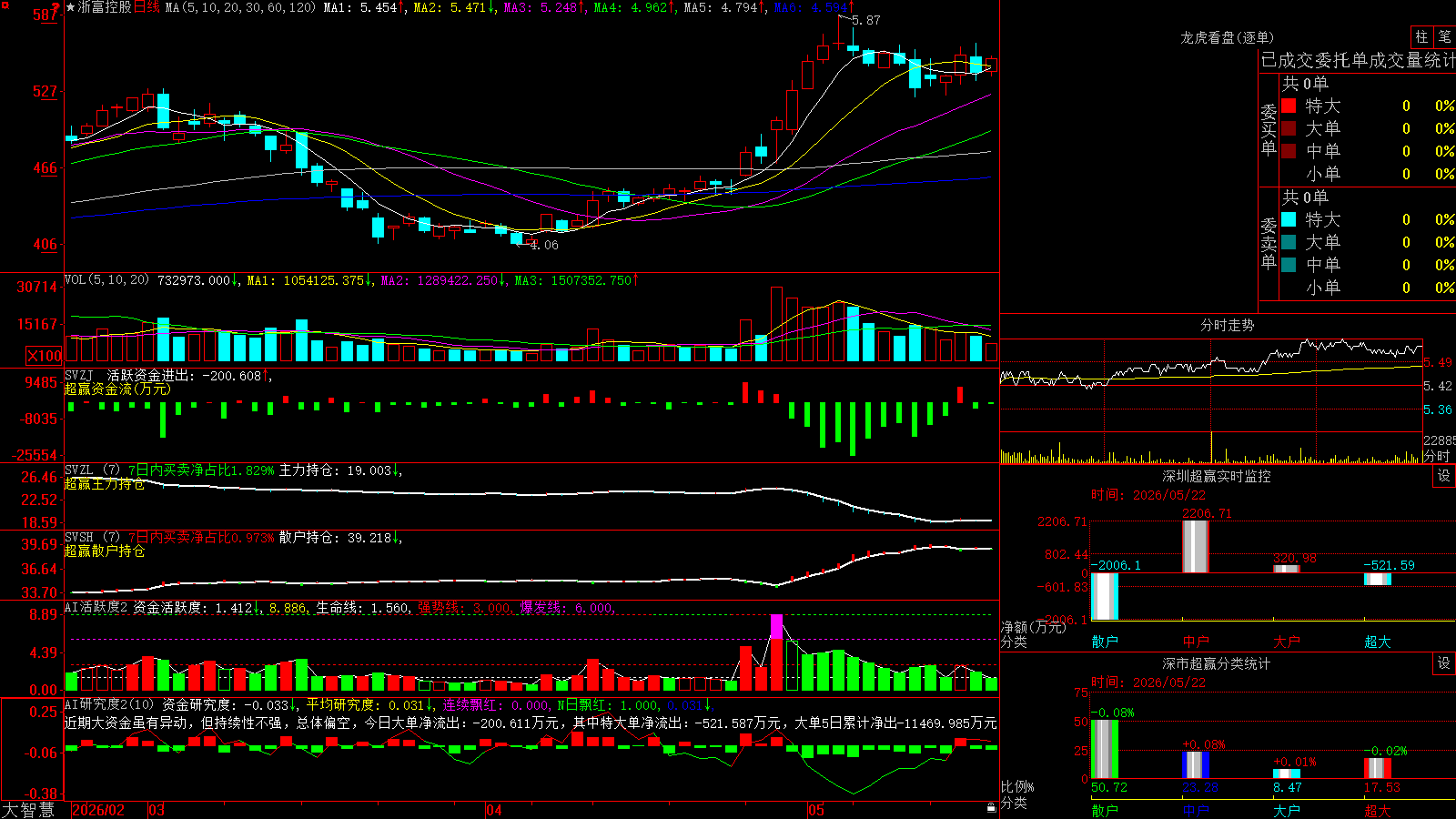Image resolution: width=1456 pixels, height=819 pixels.
Task: Open settings 设 for 深市超赢分类统计
Action: (1444, 663)
